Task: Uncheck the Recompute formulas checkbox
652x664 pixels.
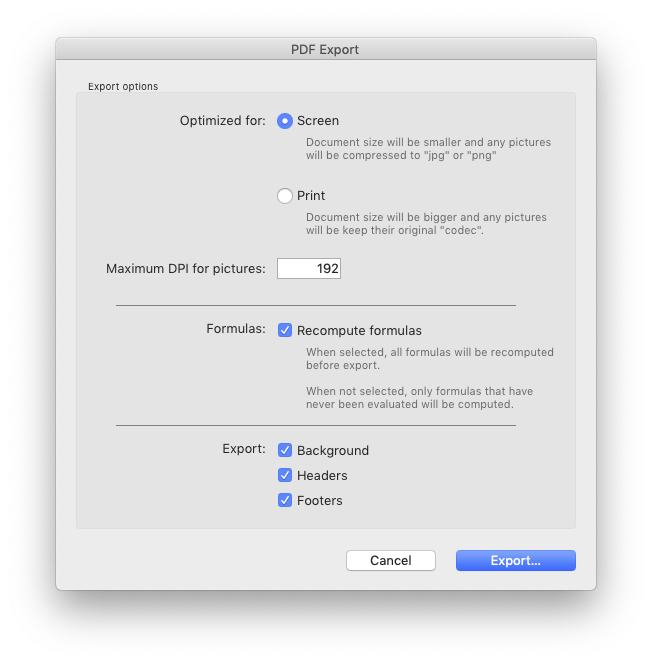Action: click(285, 330)
